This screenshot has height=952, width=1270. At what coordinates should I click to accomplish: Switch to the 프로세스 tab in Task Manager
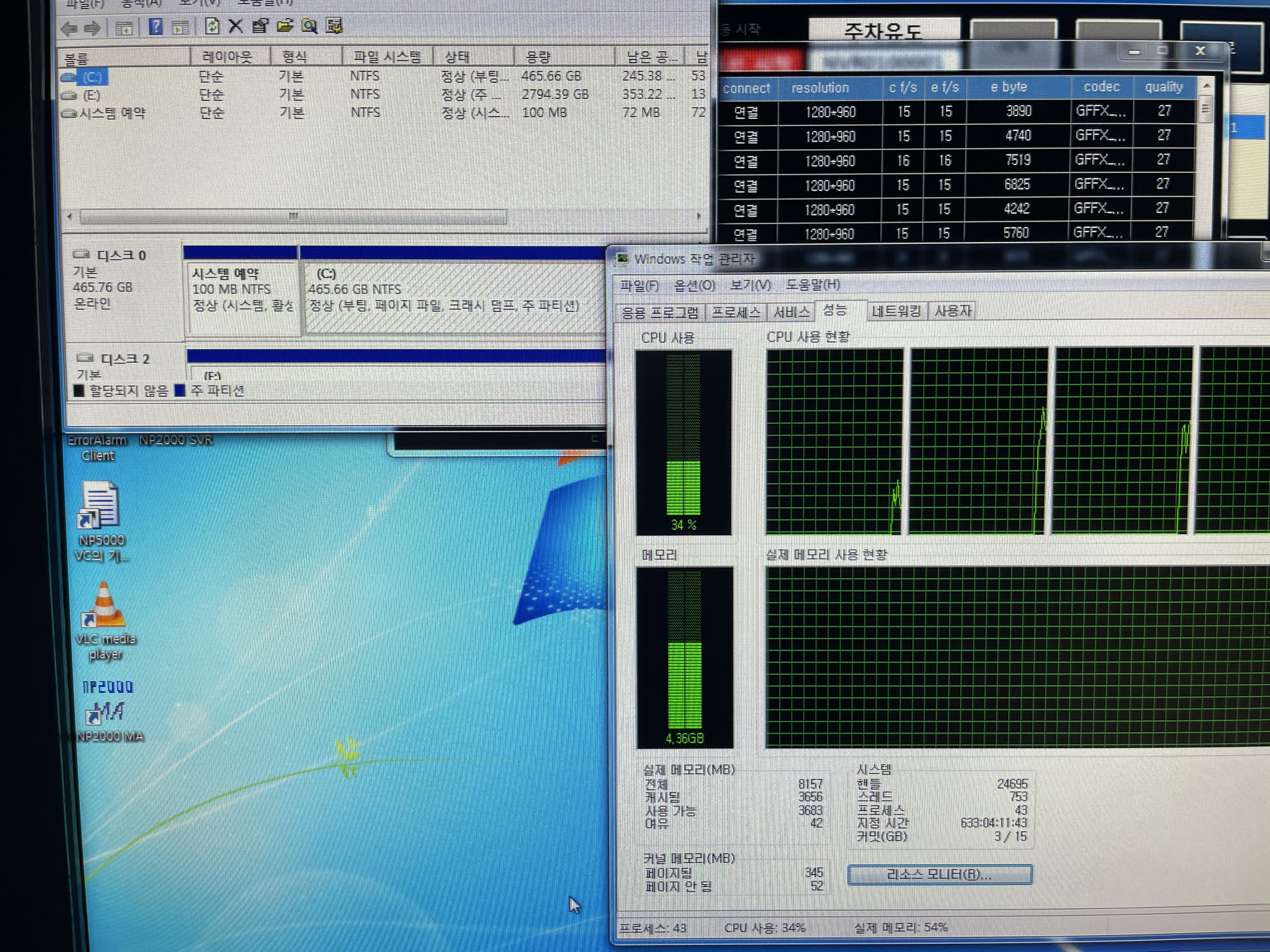point(736,312)
